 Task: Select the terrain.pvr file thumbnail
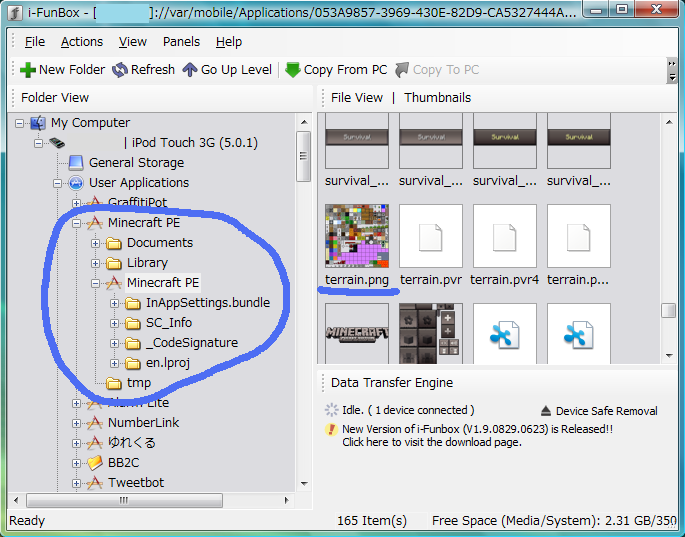click(431, 236)
